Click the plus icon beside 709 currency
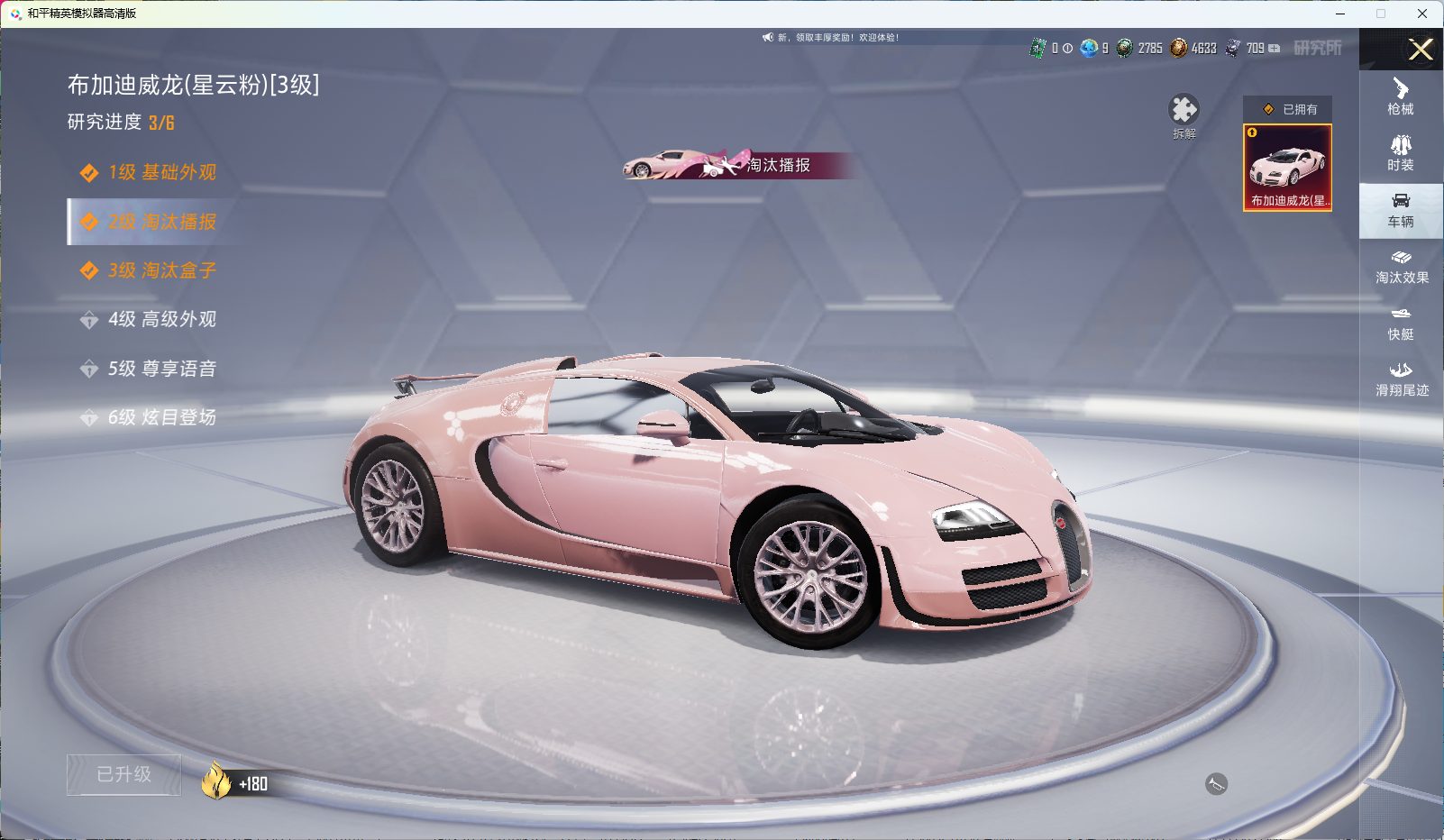This screenshot has height=840, width=1444. click(x=1275, y=49)
